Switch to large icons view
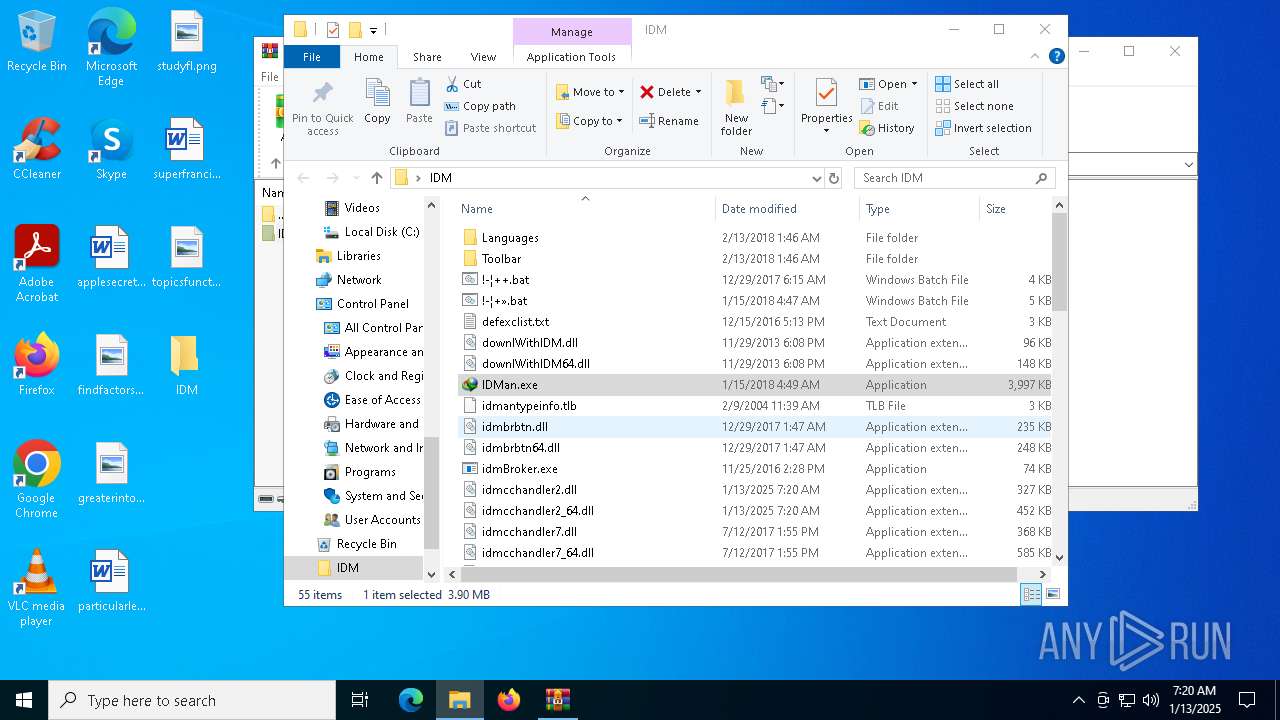Image resolution: width=1280 pixels, height=720 pixels. pyautogui.click(x=1052, y=594)
